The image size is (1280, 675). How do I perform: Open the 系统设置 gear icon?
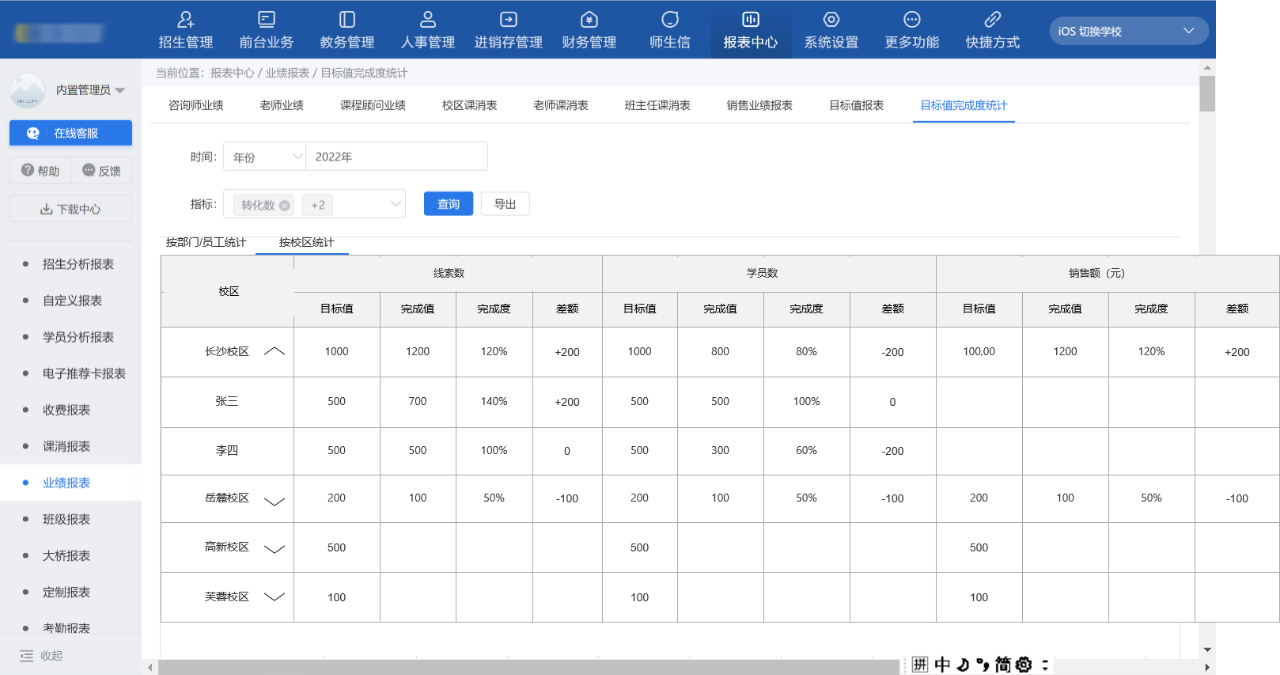pyautogui.click(x=831, y=19)
